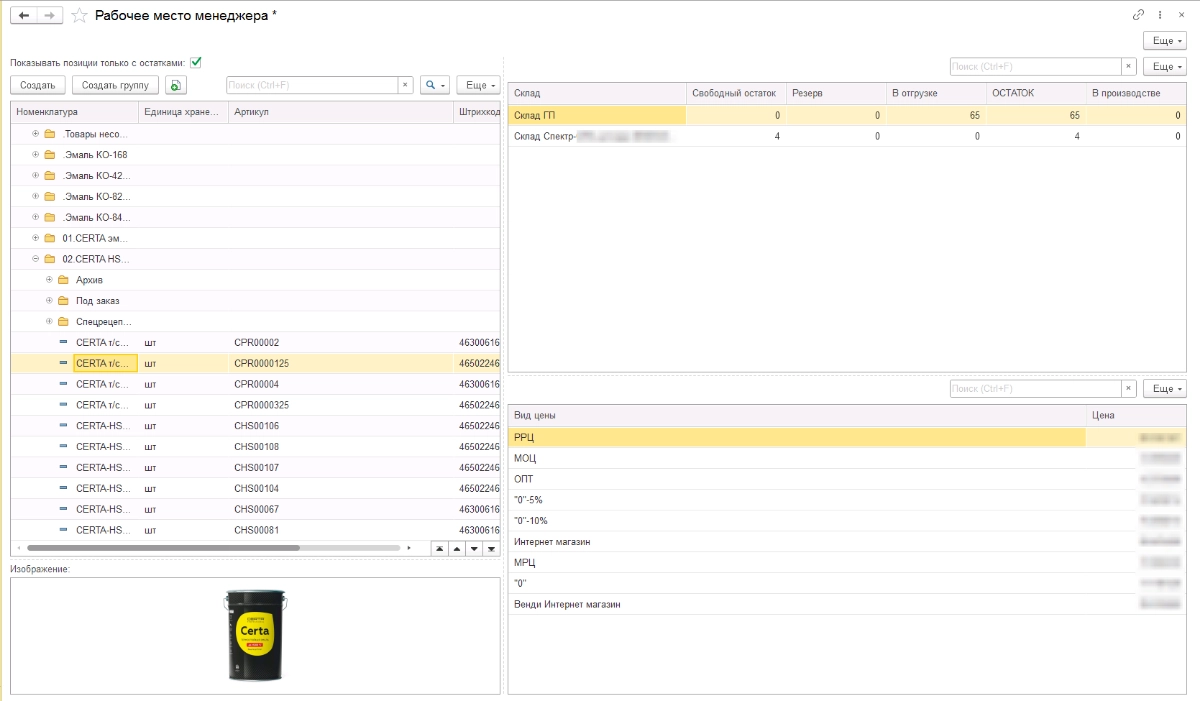The image size is (1200, 701).
Task: Collapse the 02.CERTA HS... folder node
Action: point(36,259)
